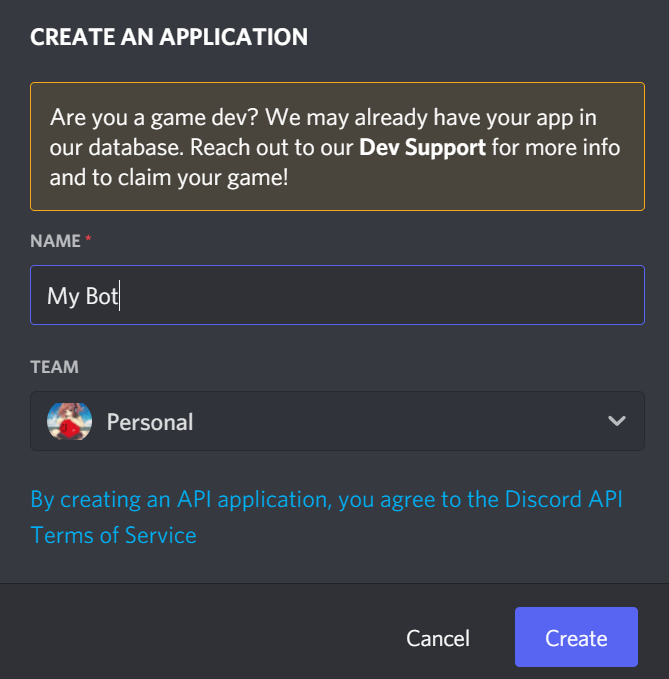Click the Create button
This screenshot has height=679, width=669.
coord(576,637)
